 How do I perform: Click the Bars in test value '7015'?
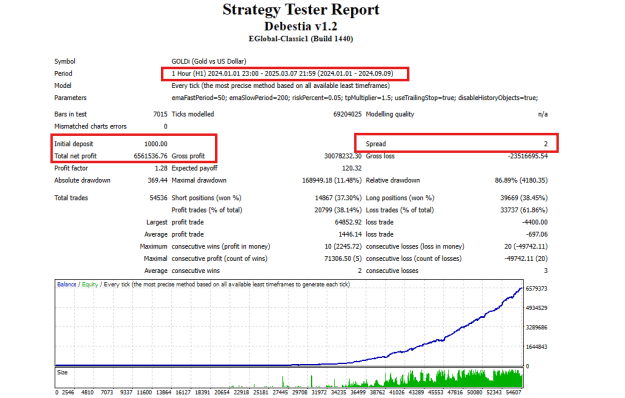(160, 114)
